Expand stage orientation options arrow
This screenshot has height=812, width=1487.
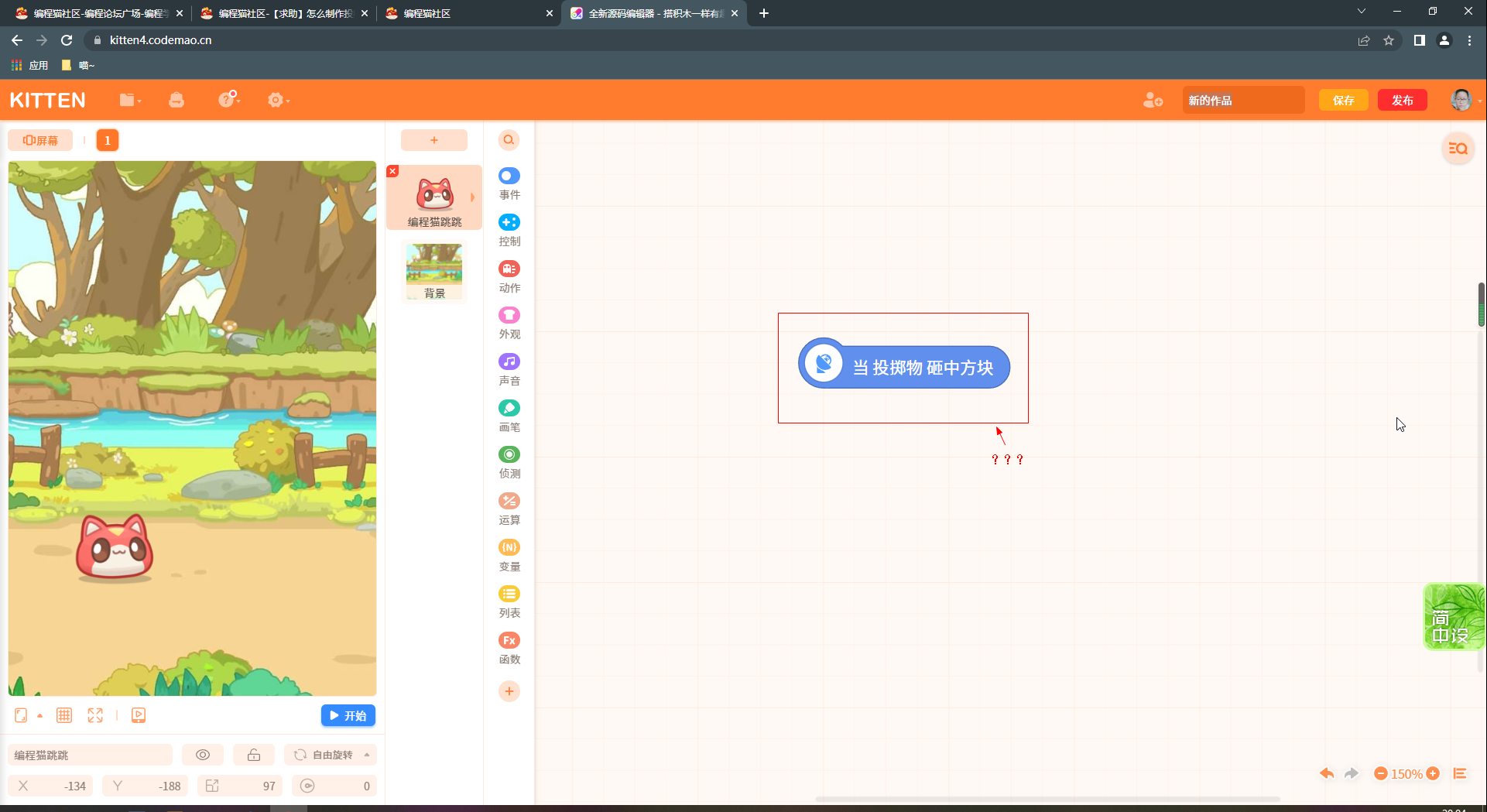[39, 715]
